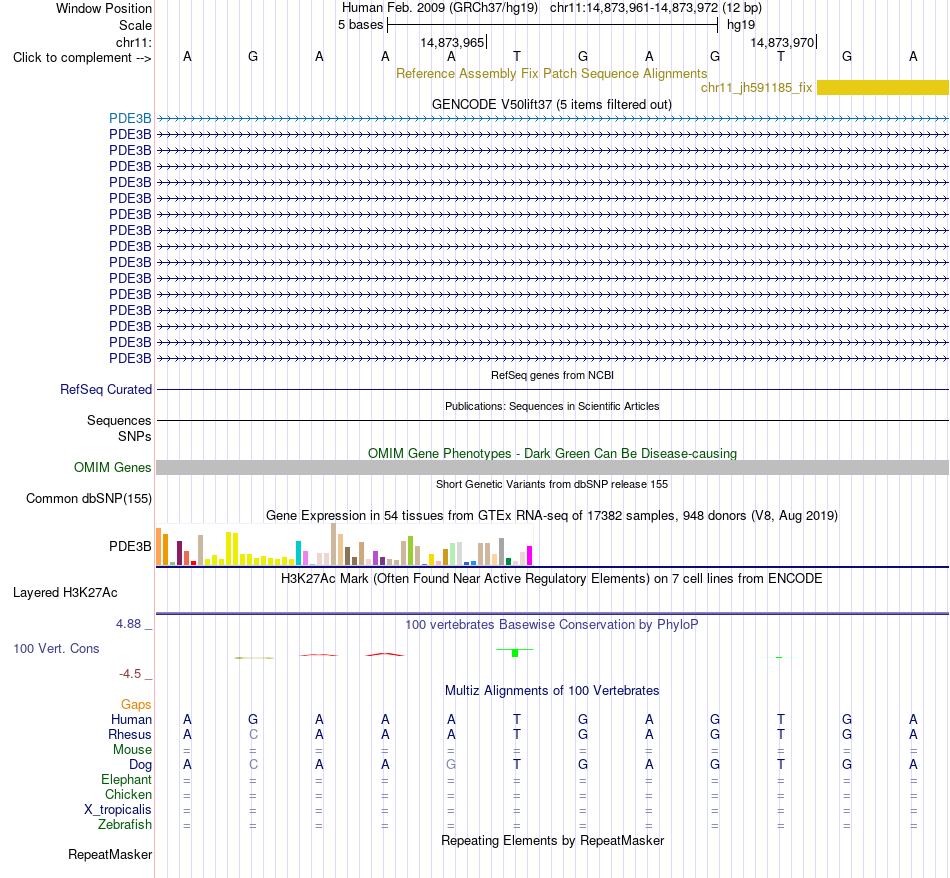The width and height of the screenshot is (950, 878).
Task: Click the green PhyloP conservation peak
Action: (x=515, y=652)
